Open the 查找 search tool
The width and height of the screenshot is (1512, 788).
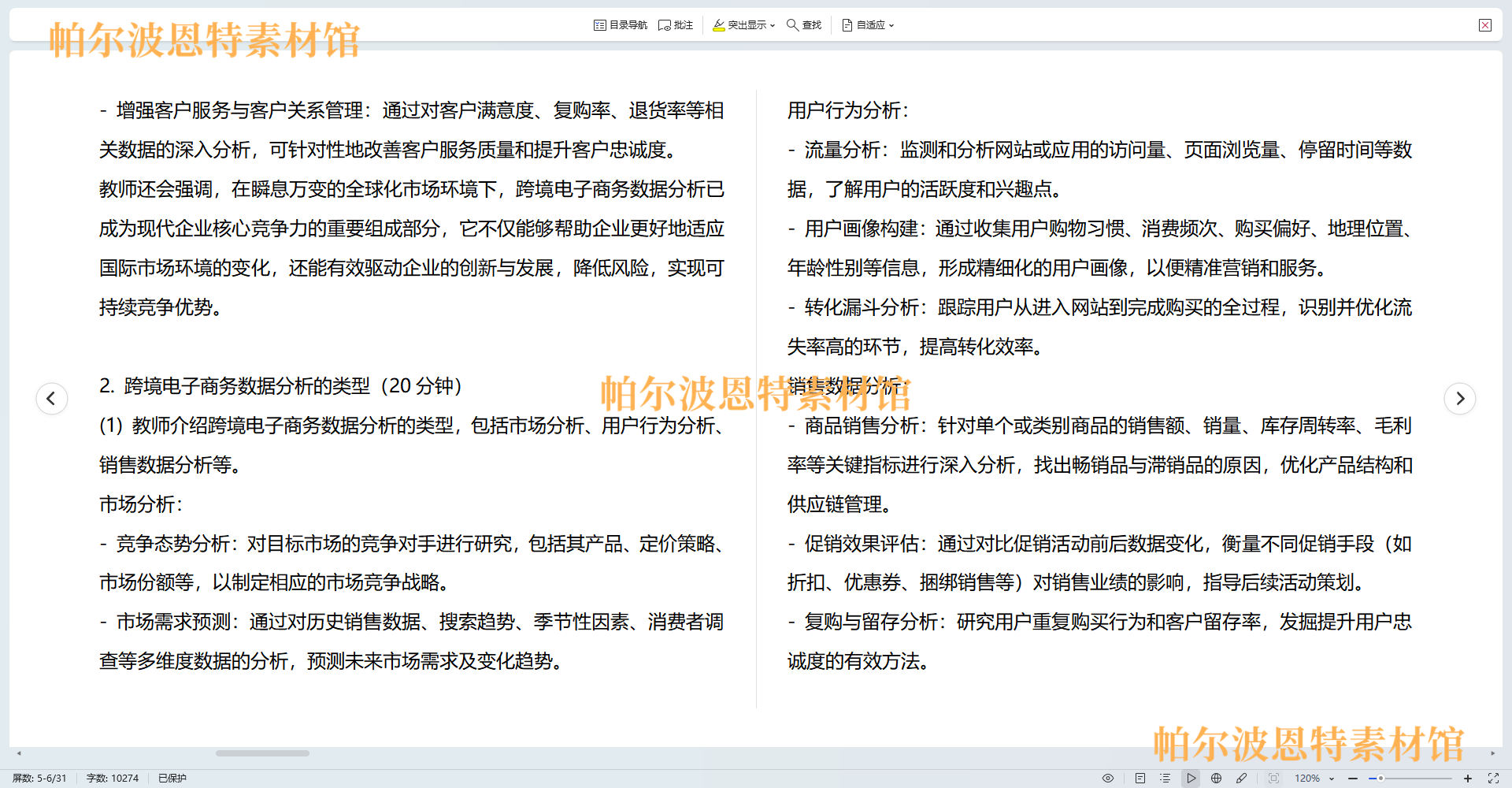804,25
